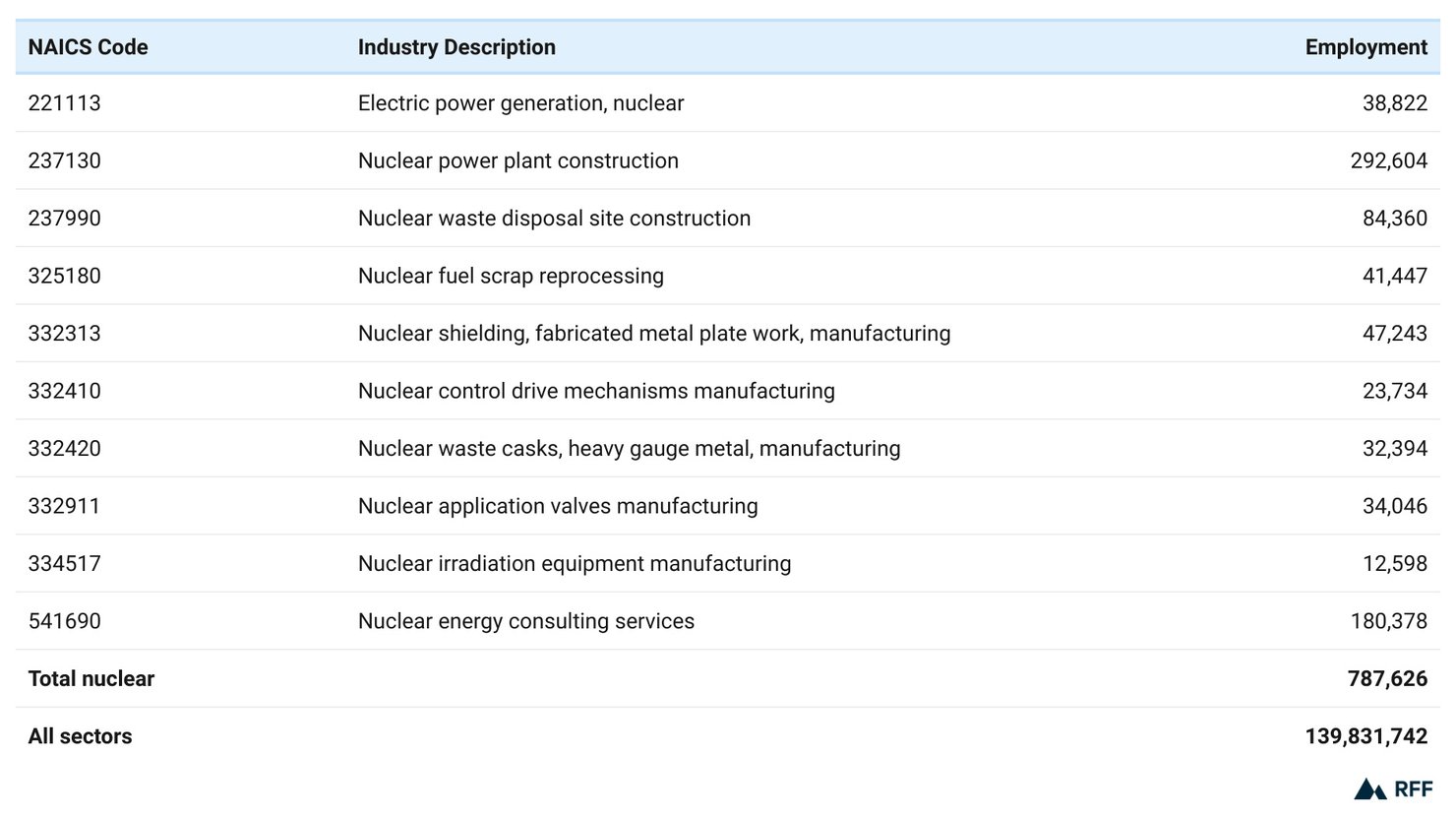The height and width of the screenshot is (819, 1456).
Task: Click 'Nuclear fuel scrap reprocessing' description
Action: [511, 276]
